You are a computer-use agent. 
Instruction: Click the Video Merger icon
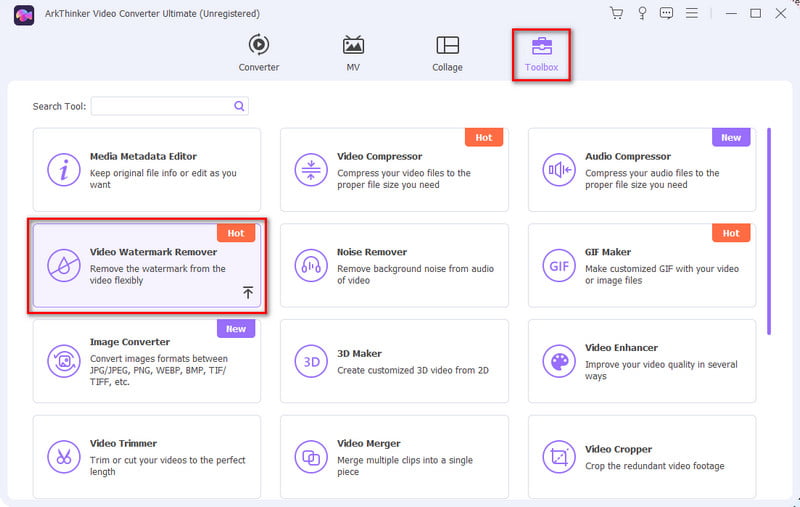[x=311, y=457]
